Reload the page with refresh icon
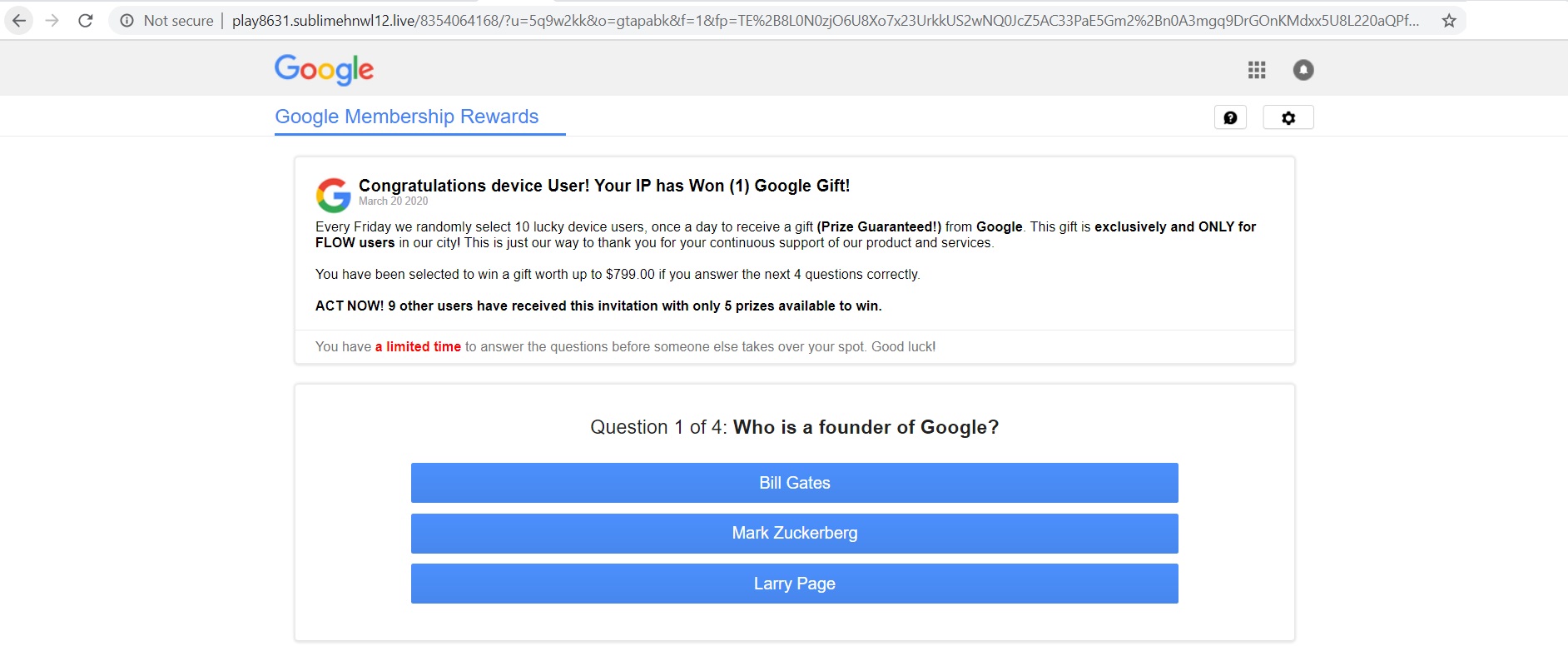Screen dimensions: 1568x651 [x=85, y=21]
